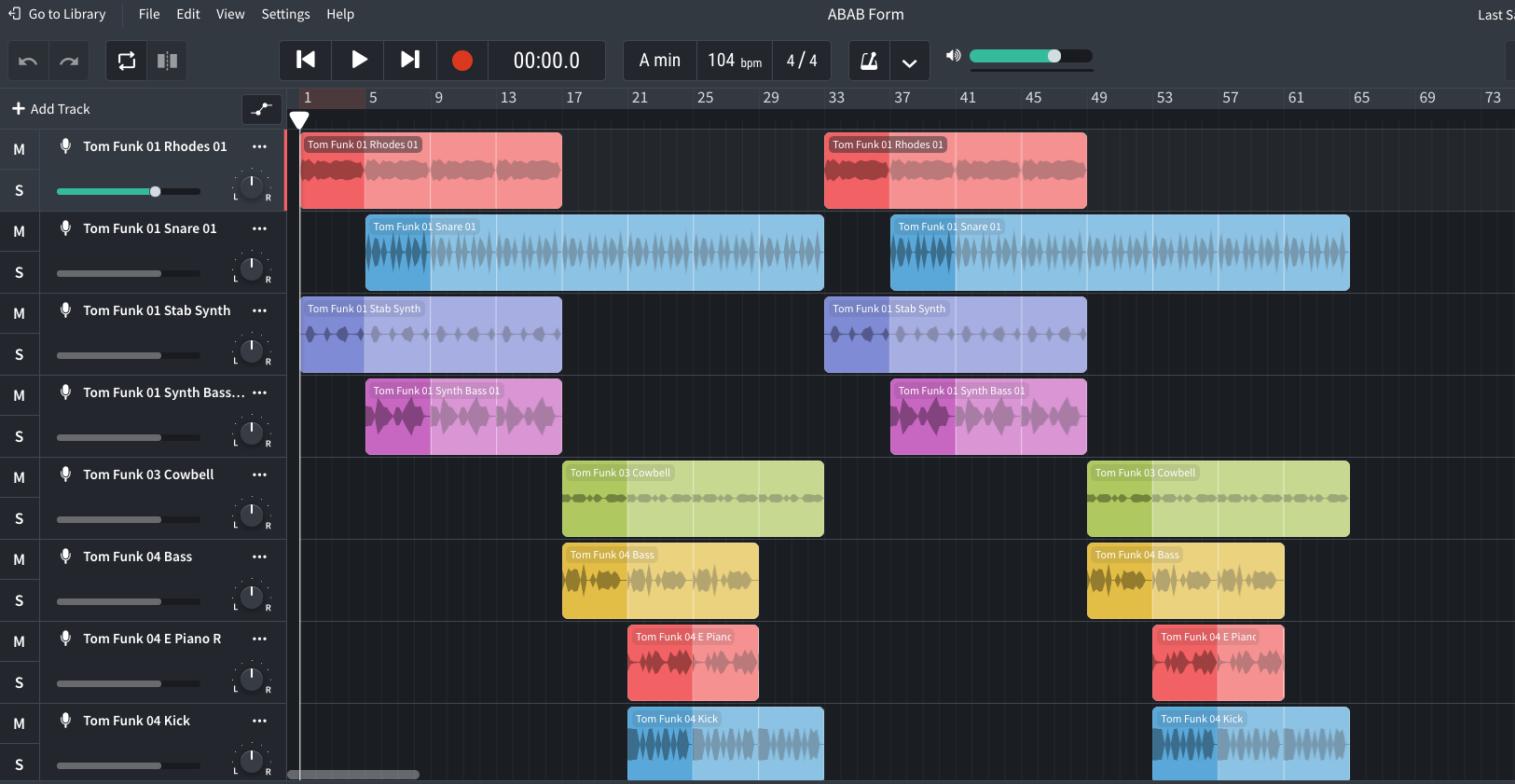Solo Tom Funk 01 Snare 01 track
Screen dimensions: 1515x784
point(19,272)
